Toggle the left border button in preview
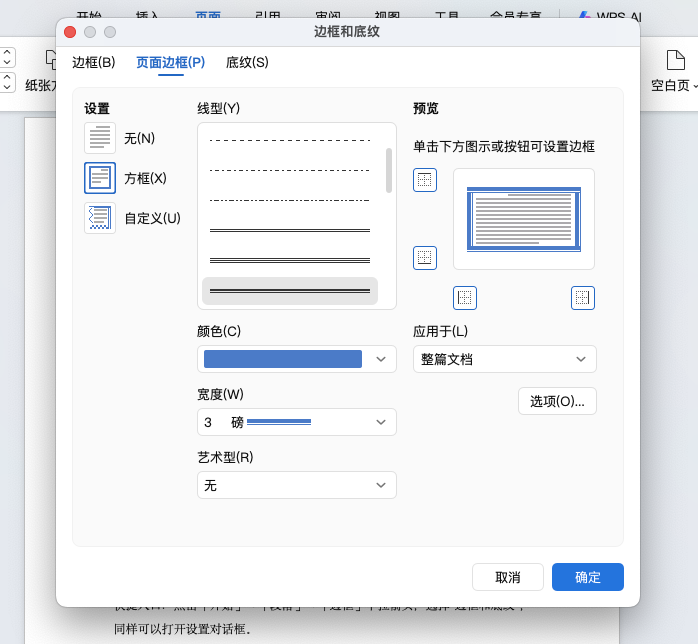698x644 pixels. coord(465,298)
